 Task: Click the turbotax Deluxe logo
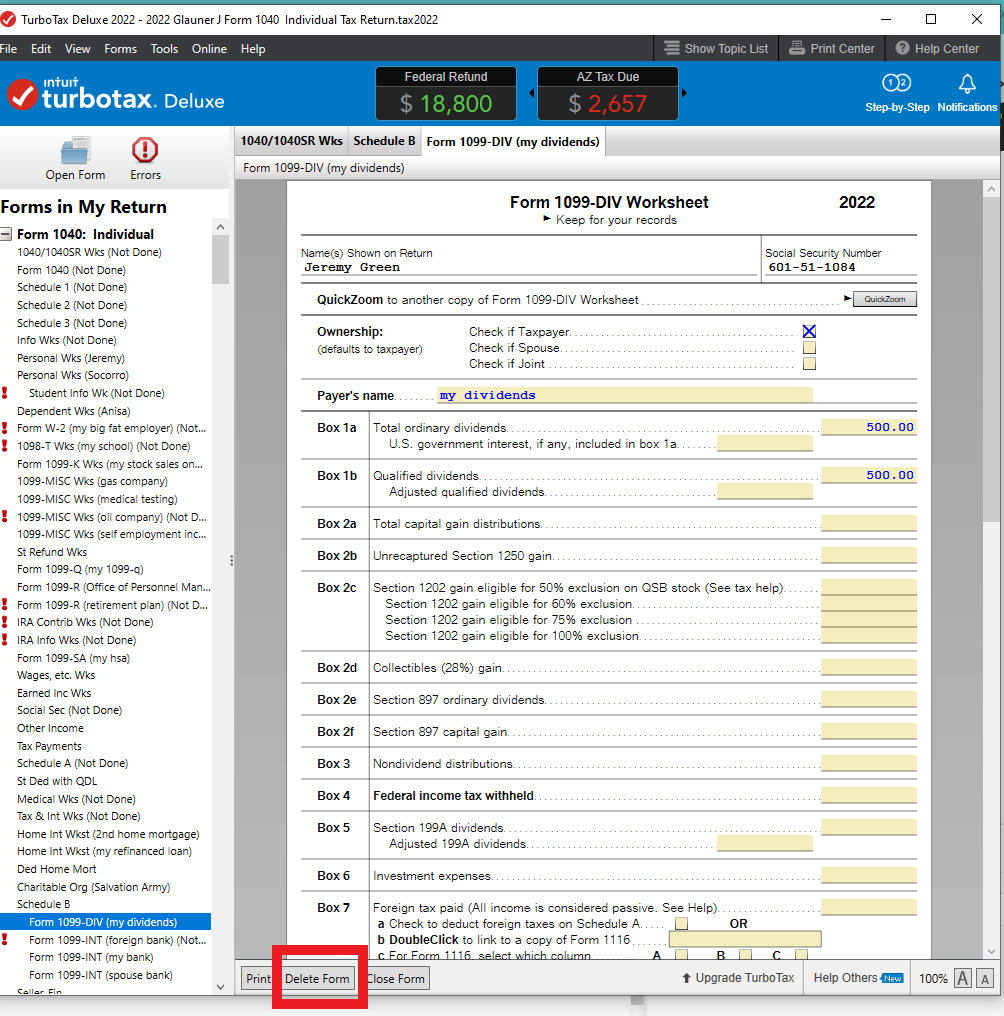pos(116,95)
